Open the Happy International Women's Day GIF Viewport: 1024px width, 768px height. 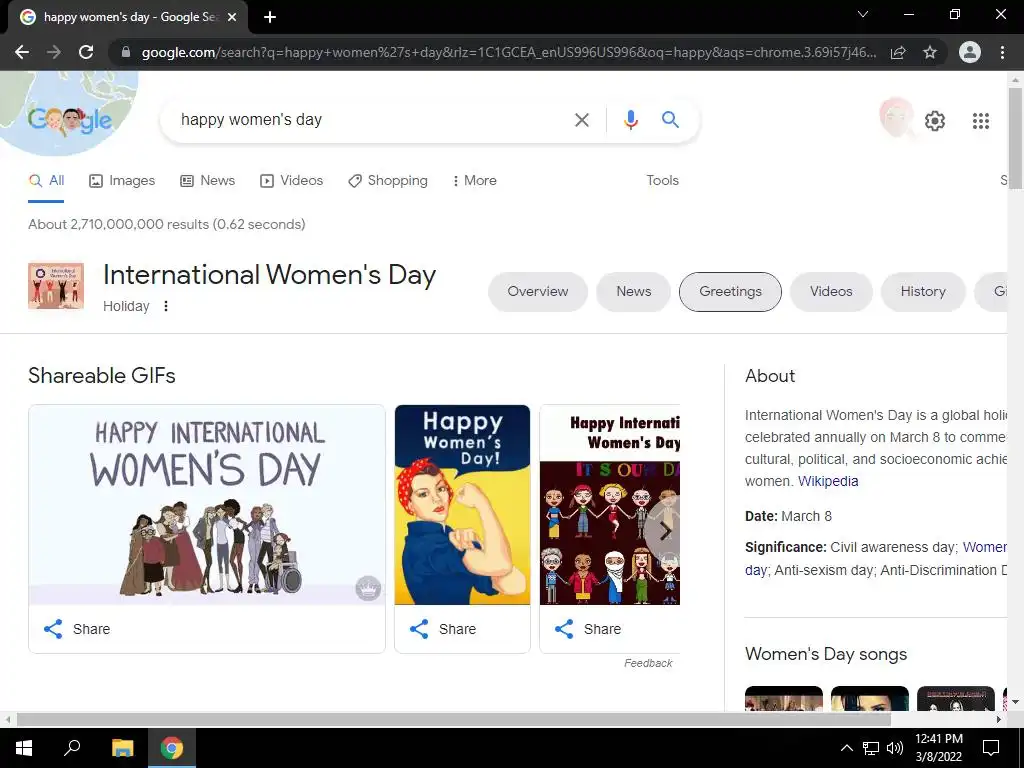coord(207,505)
